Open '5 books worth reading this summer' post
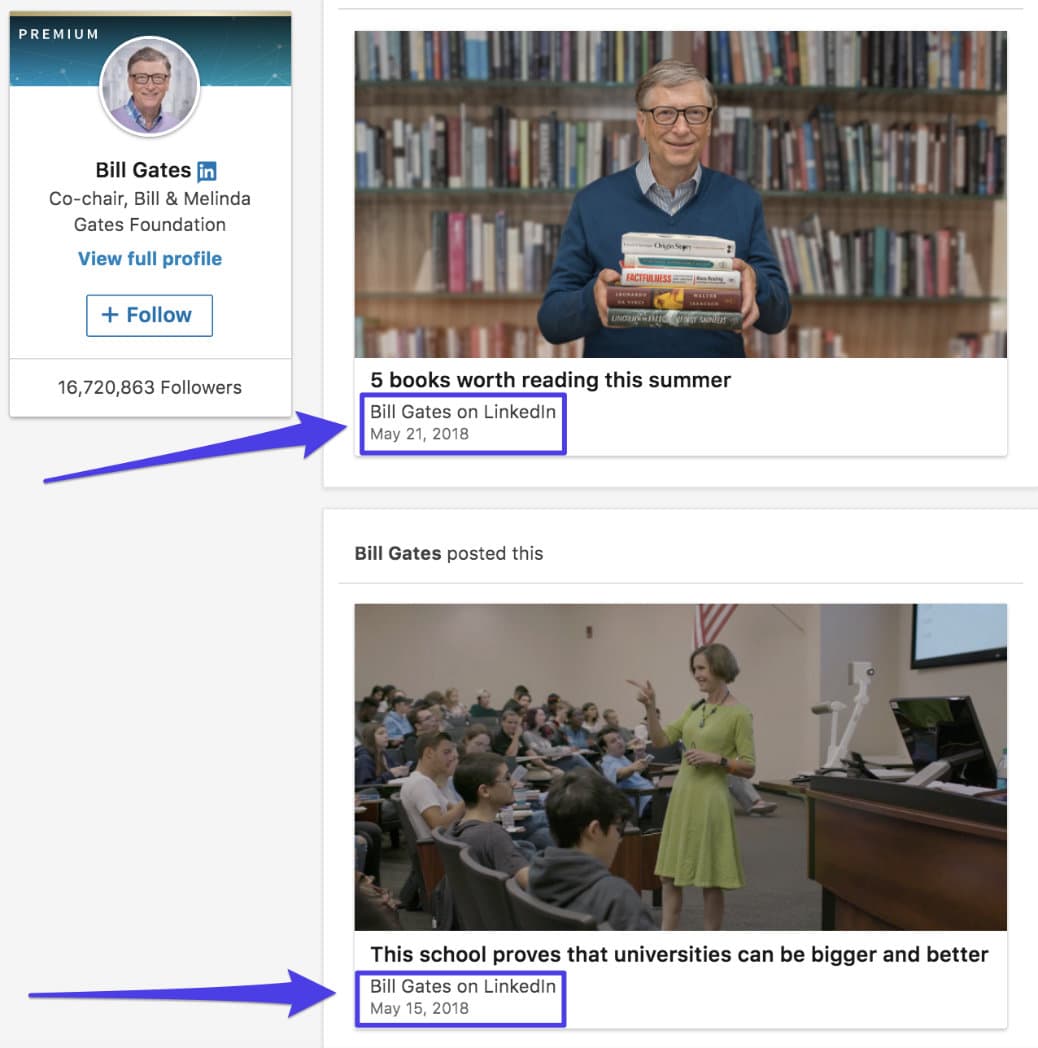Viewport: 1038px width, 1048px height. tap(551, 380)
